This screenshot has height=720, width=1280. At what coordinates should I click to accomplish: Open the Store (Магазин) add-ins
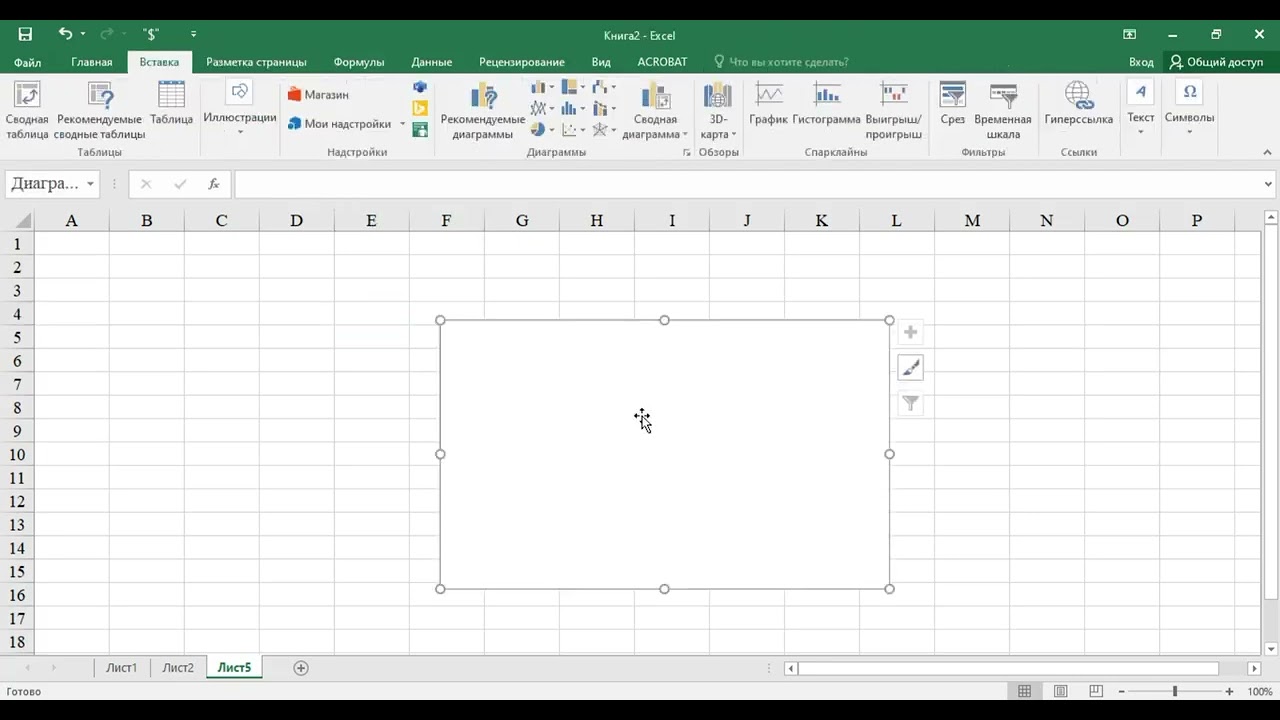[318, 95]
